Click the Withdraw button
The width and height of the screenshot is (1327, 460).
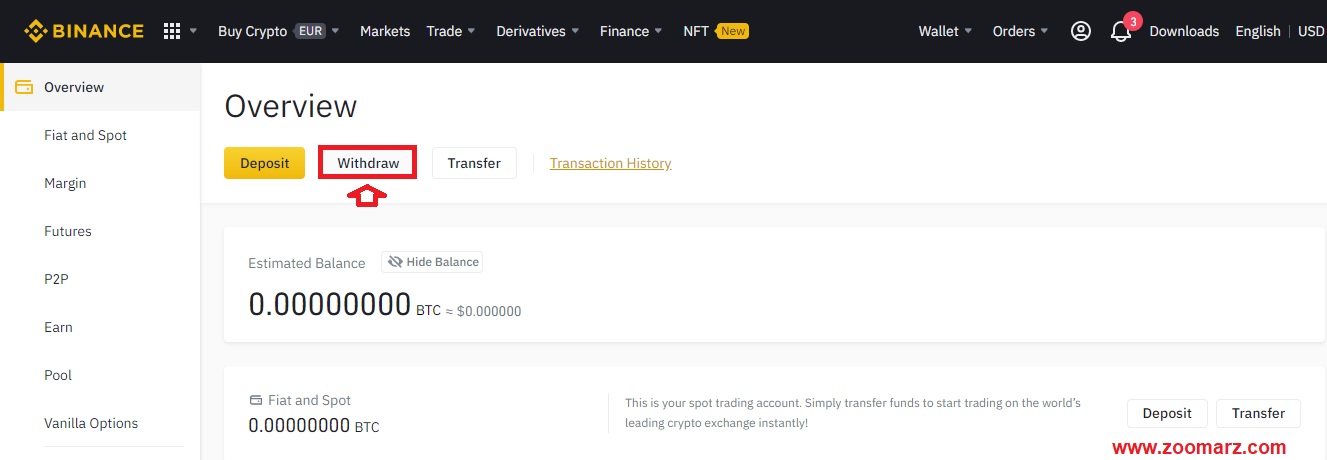click(x=368, y=163)
